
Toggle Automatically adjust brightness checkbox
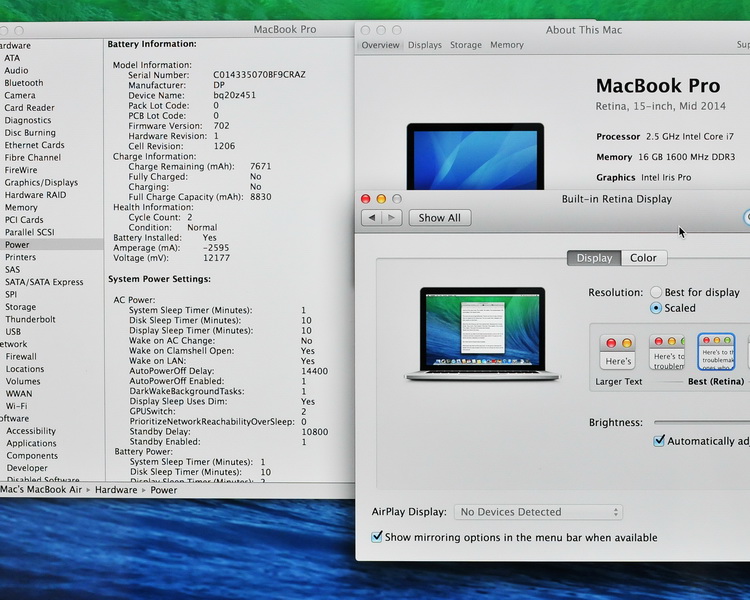coord(659,441)
